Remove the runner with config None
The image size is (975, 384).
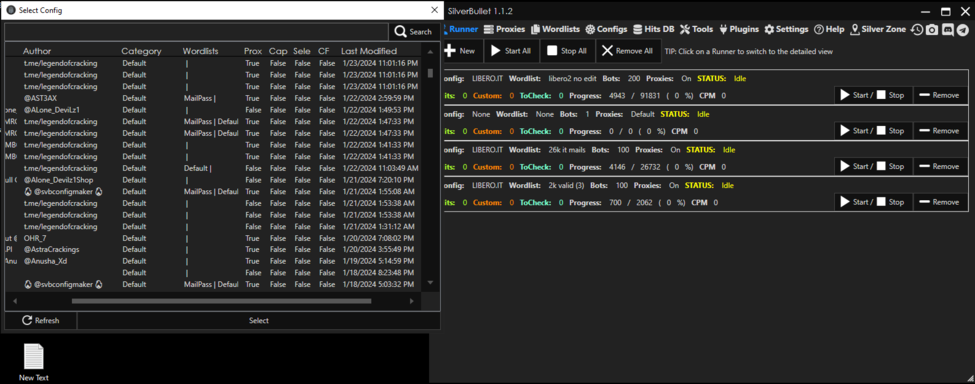pos(940,131)
